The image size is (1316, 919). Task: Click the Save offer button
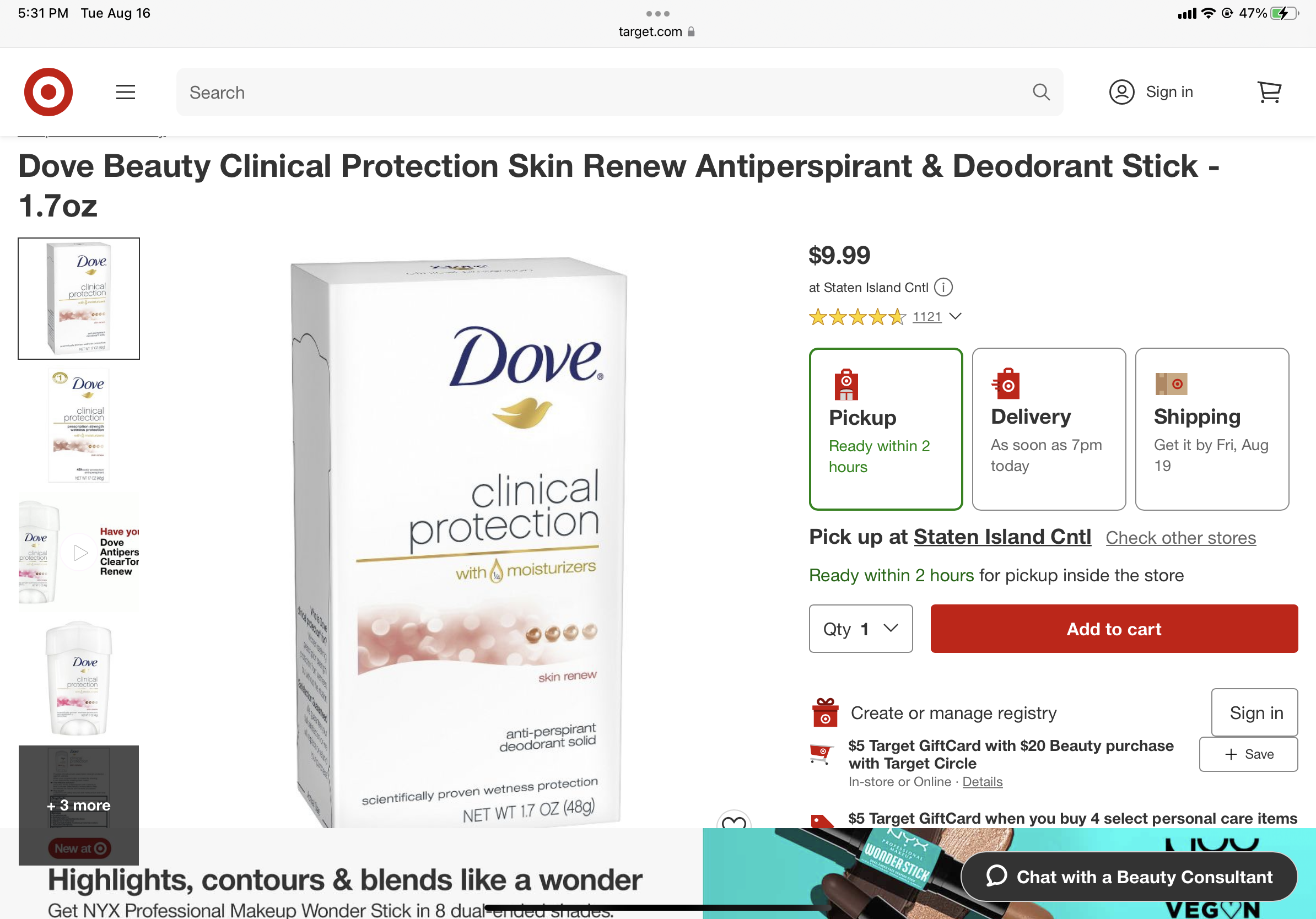pos(1248,754)
